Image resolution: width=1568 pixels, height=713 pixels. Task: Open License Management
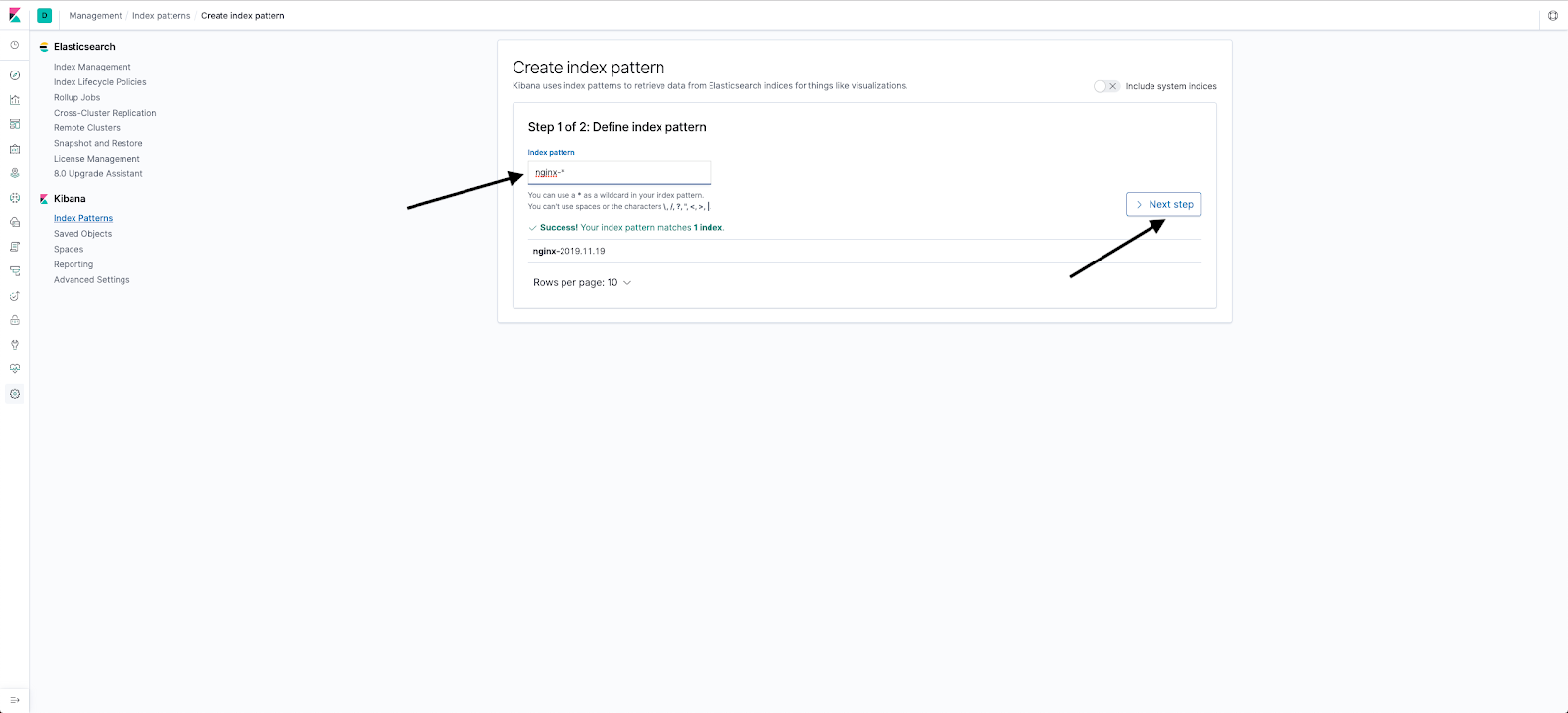[x=97, y=159]
